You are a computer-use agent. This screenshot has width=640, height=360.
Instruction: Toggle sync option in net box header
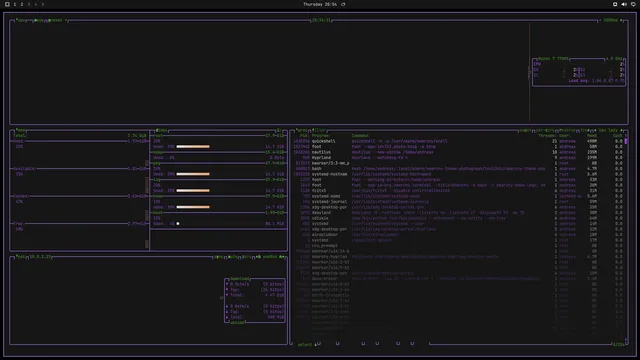219,257
